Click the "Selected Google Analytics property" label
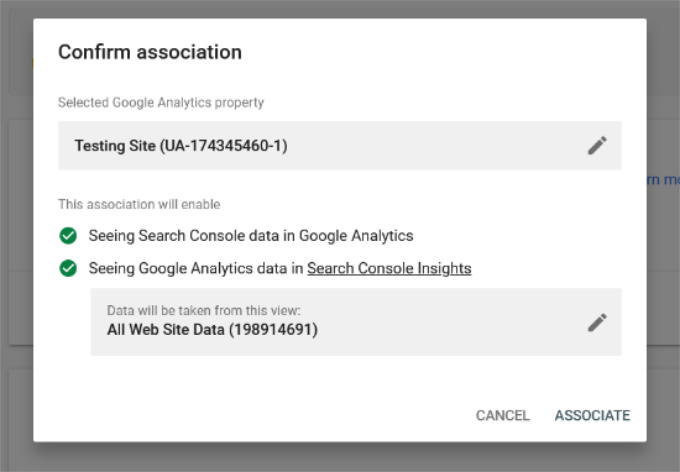The height and width of the screenshot is (472, 680). 161,102
